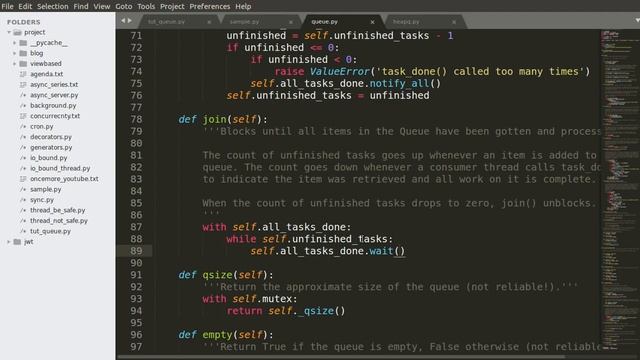Click the decorators.py file icon

click(x=23, y=137)
